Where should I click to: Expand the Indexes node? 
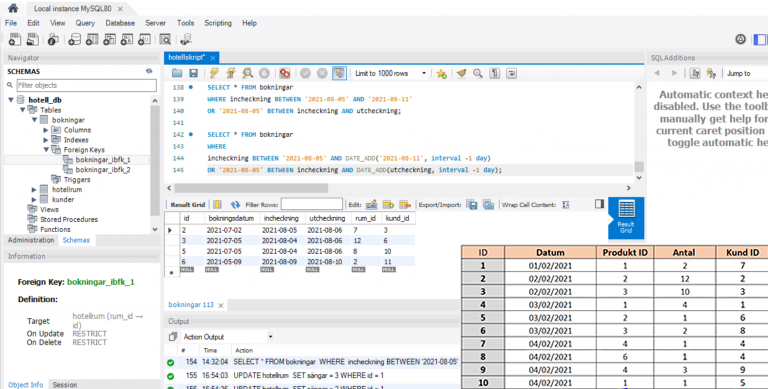[x=46, y=140]
